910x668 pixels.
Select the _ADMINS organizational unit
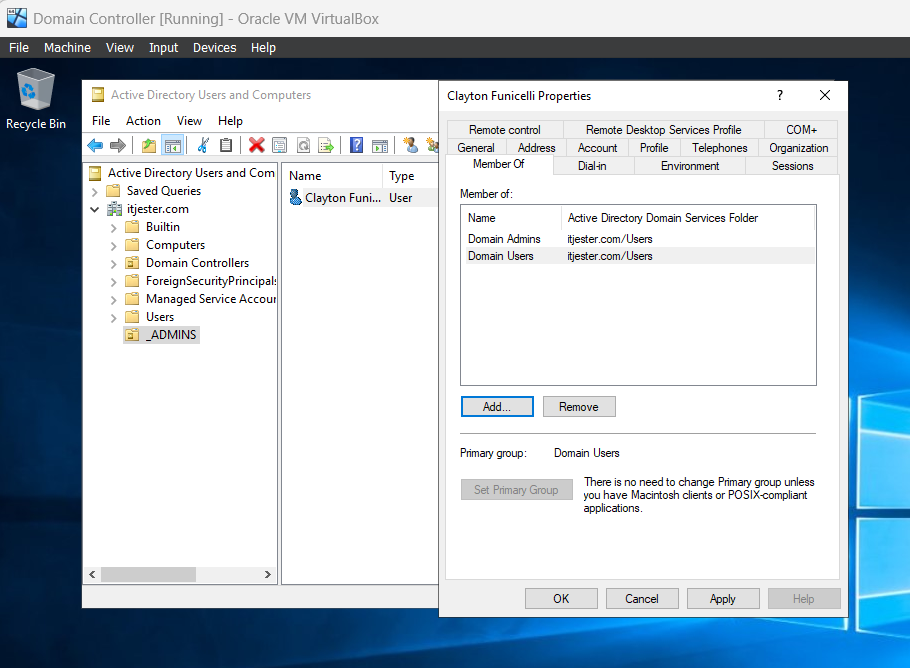click(161, 335)
